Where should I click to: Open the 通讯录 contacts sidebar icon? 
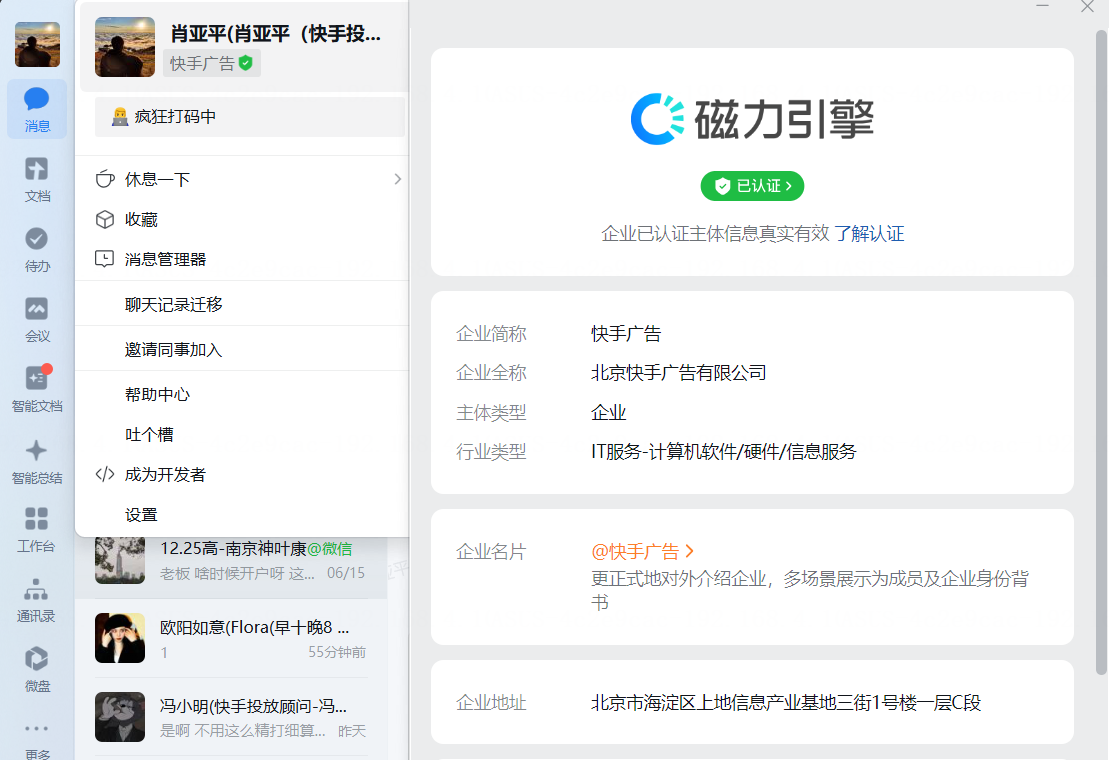point(37,600)
